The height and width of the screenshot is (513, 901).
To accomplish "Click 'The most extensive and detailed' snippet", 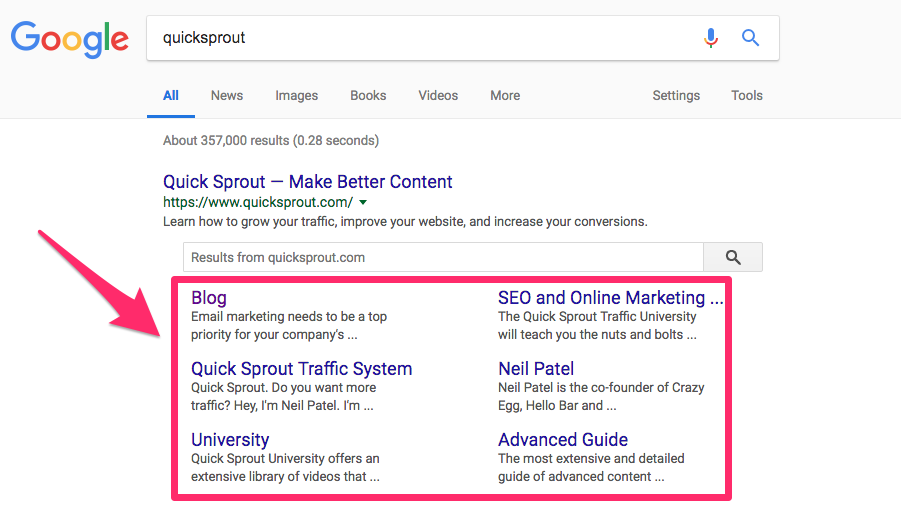I will tap(591, 468).
